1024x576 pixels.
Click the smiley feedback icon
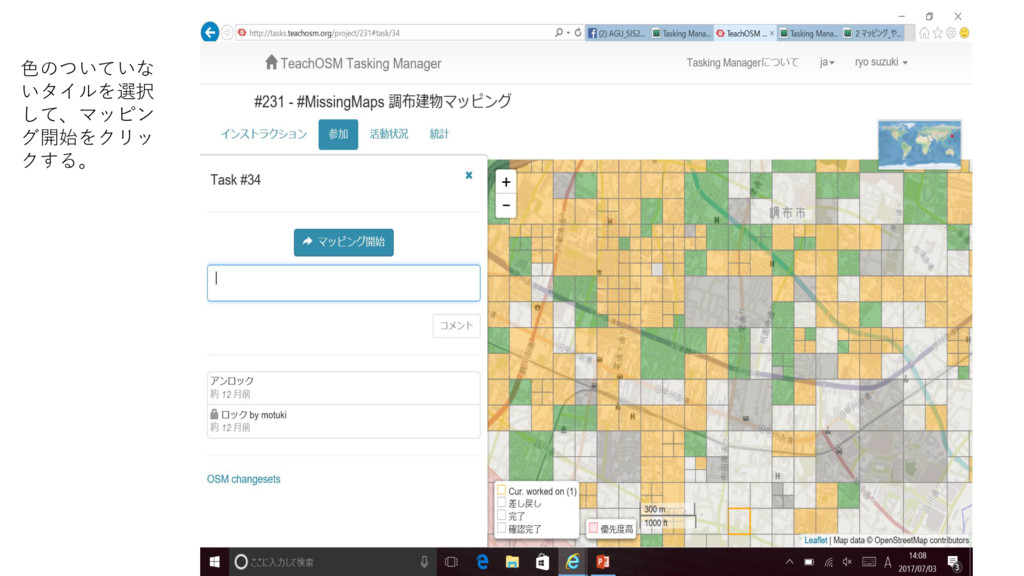point(965,33)
